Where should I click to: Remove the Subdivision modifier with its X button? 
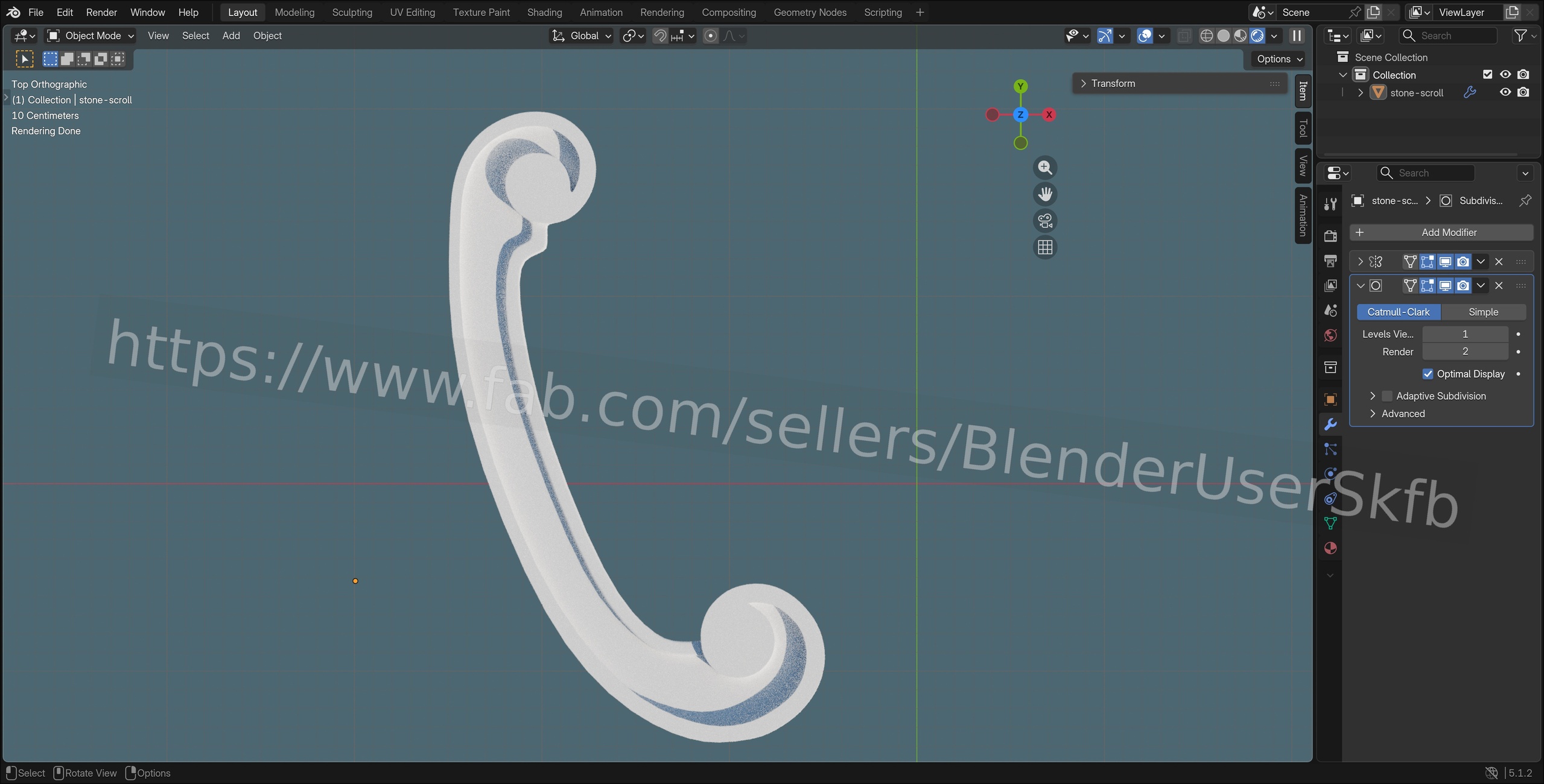(x=1499, y=286)
